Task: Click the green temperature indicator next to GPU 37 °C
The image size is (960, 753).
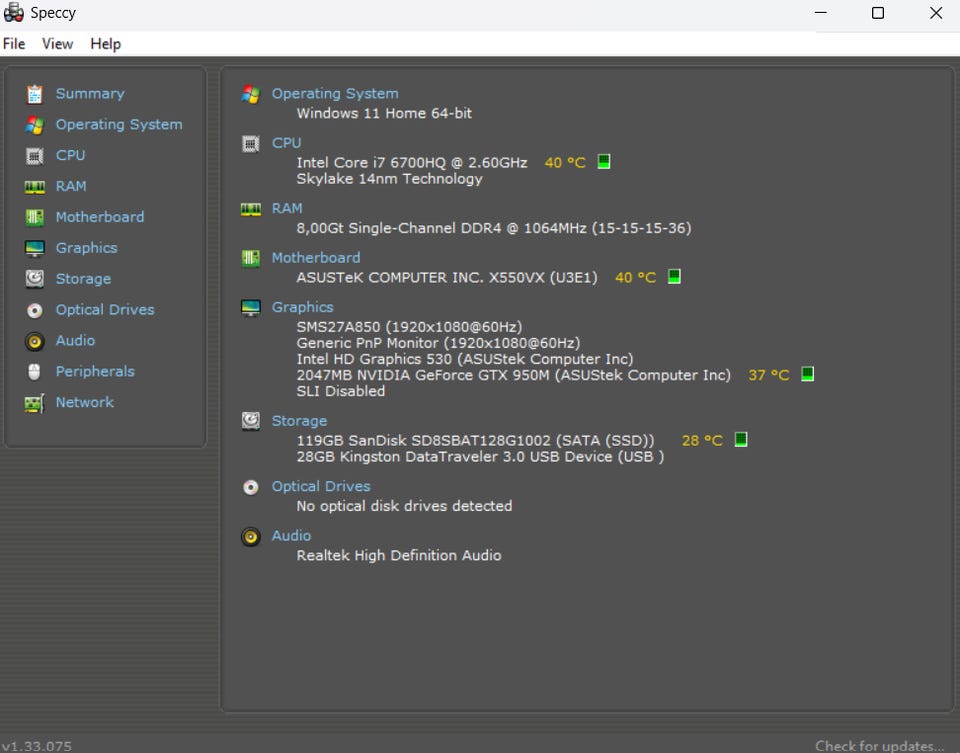Action: point(808,374)
